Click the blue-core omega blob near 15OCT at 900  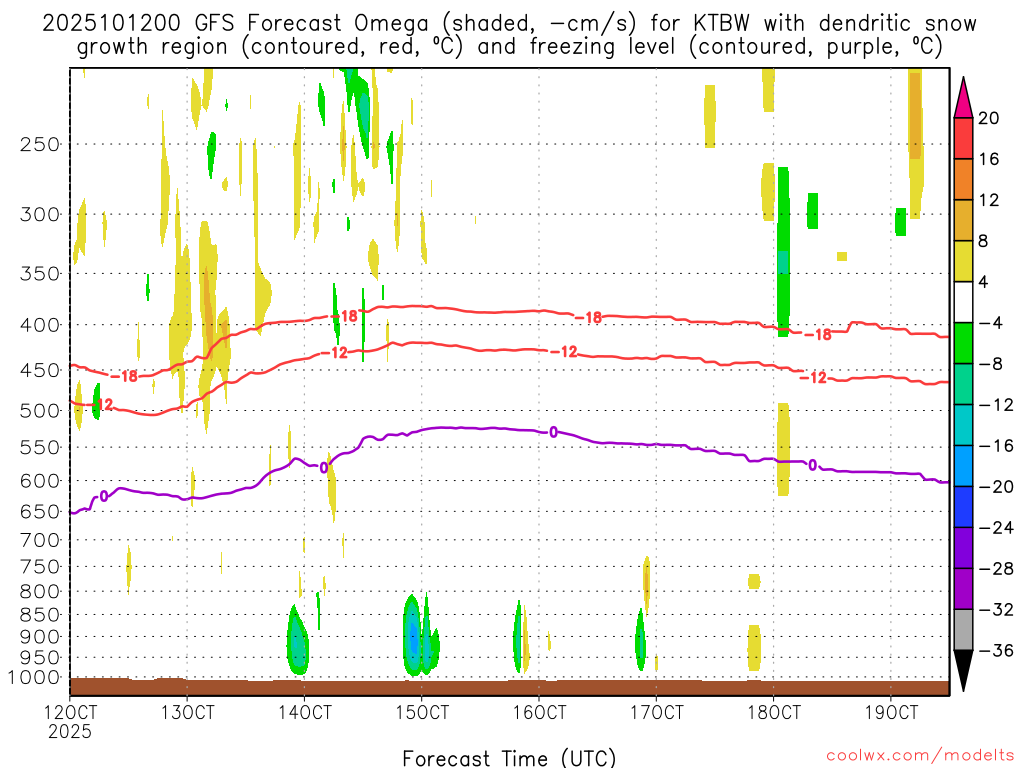tap(412, 637)
